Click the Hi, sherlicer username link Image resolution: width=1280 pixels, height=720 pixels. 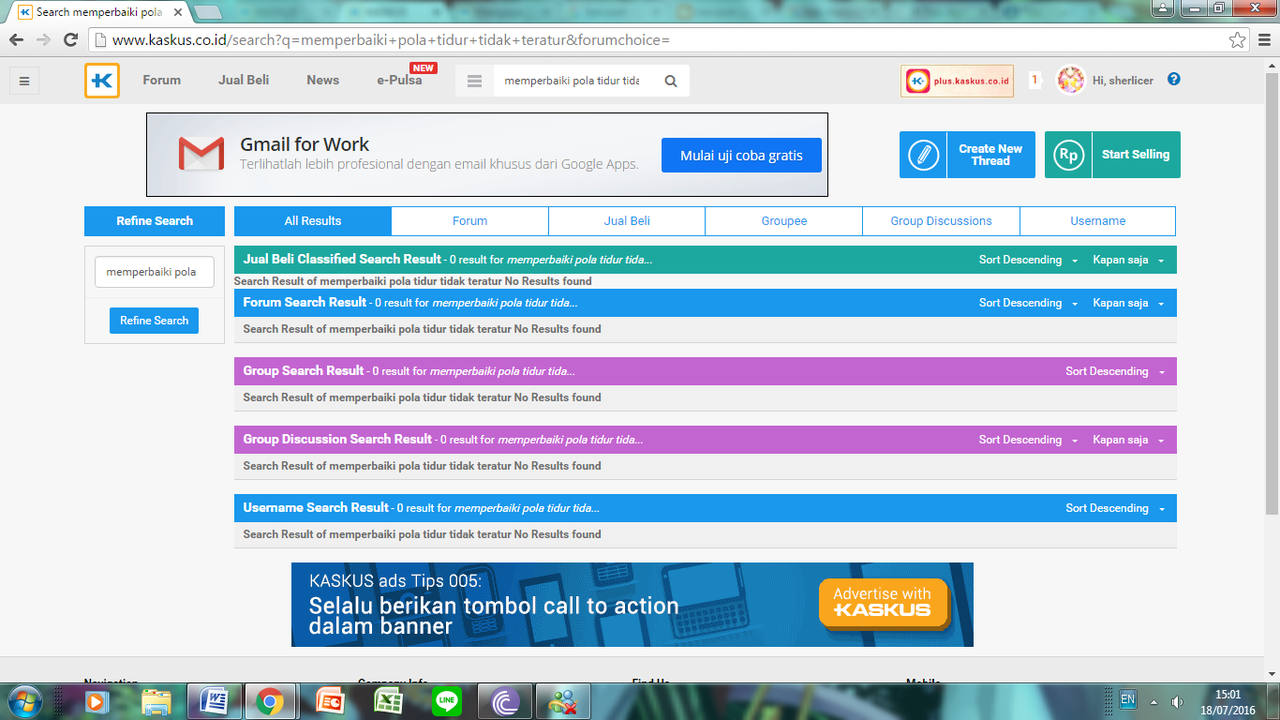point(1123,80)
